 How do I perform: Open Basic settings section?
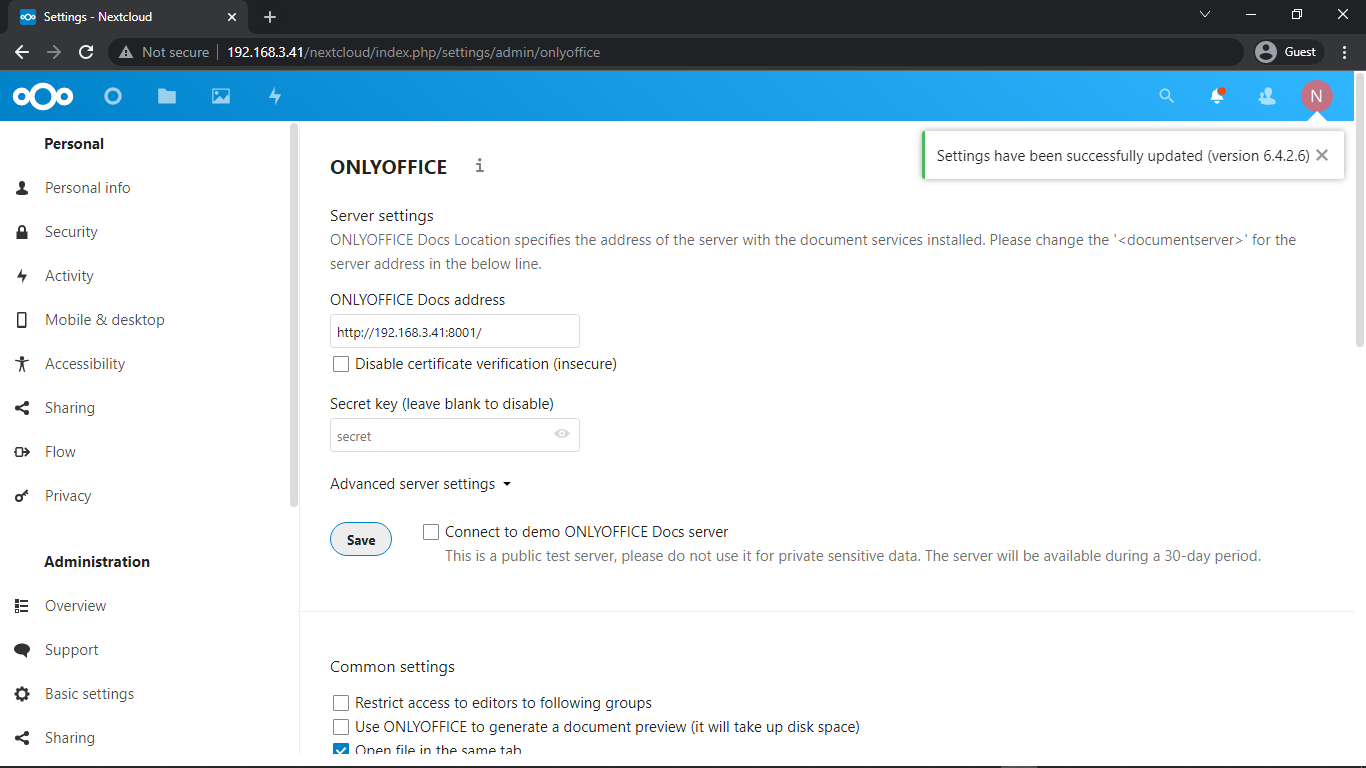pos(89,694)
